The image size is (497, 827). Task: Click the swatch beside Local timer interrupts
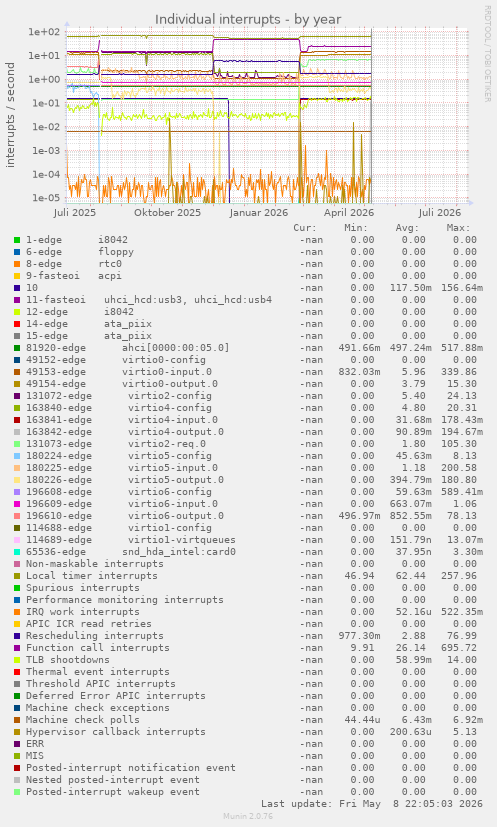pos(17,576)
